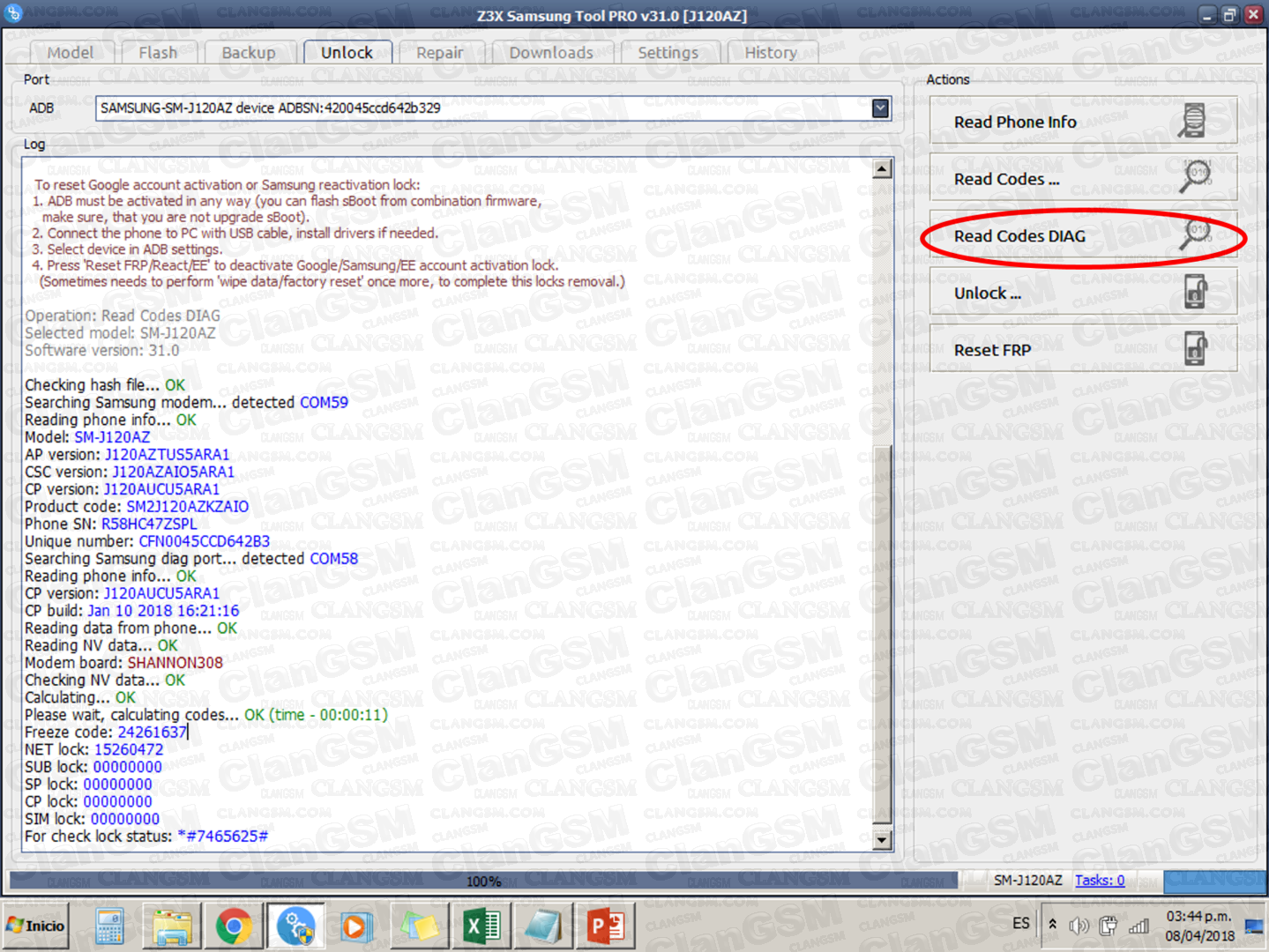Open Sticky Notes from the taskbar
The height and width of the screenshot is (952, 1269).
[419, 926]
